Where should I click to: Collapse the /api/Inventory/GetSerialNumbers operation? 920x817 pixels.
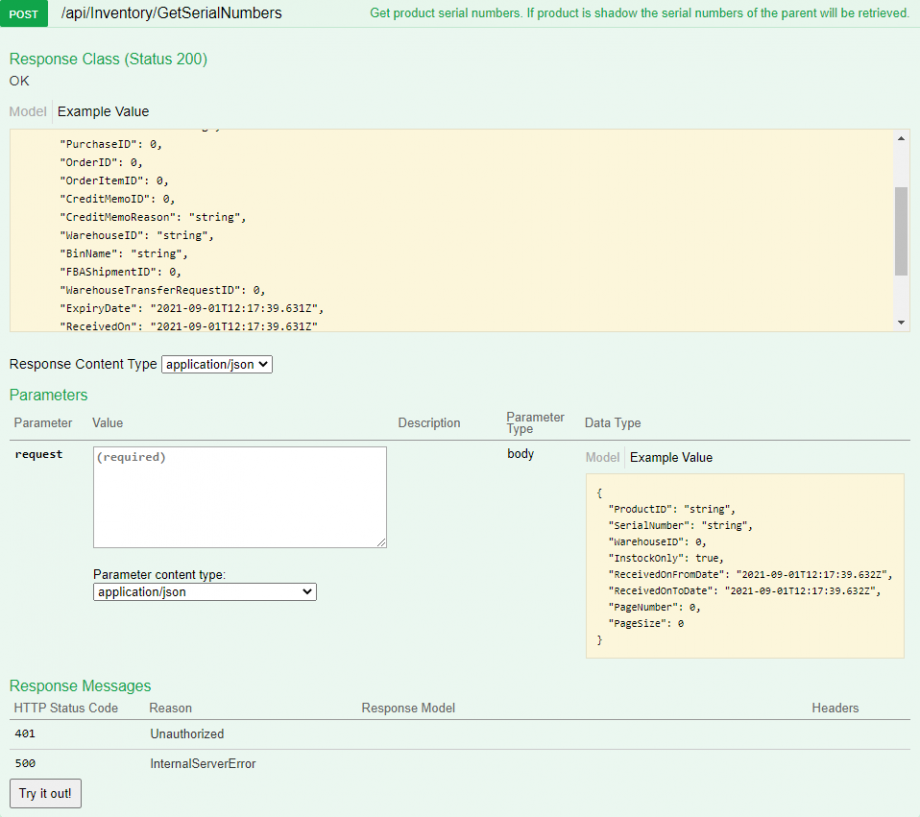click(170, 13)
